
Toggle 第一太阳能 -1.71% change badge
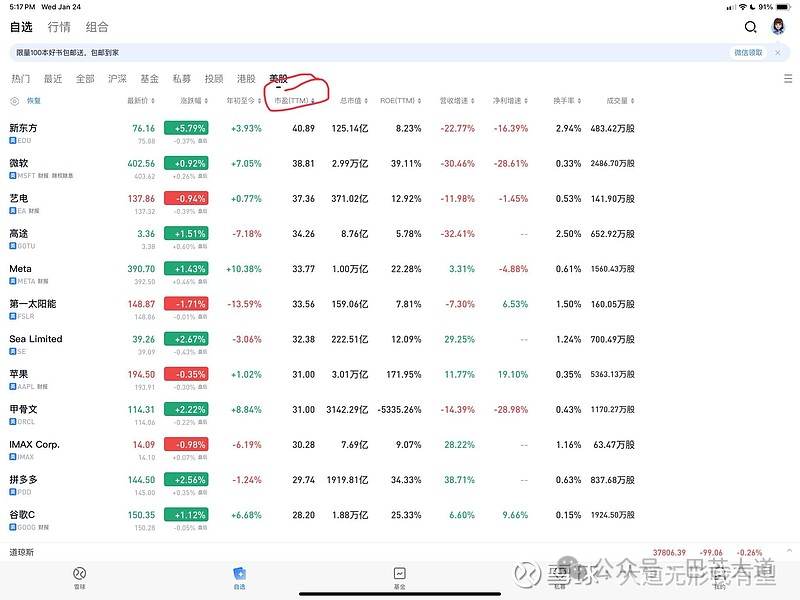(186, 304)
